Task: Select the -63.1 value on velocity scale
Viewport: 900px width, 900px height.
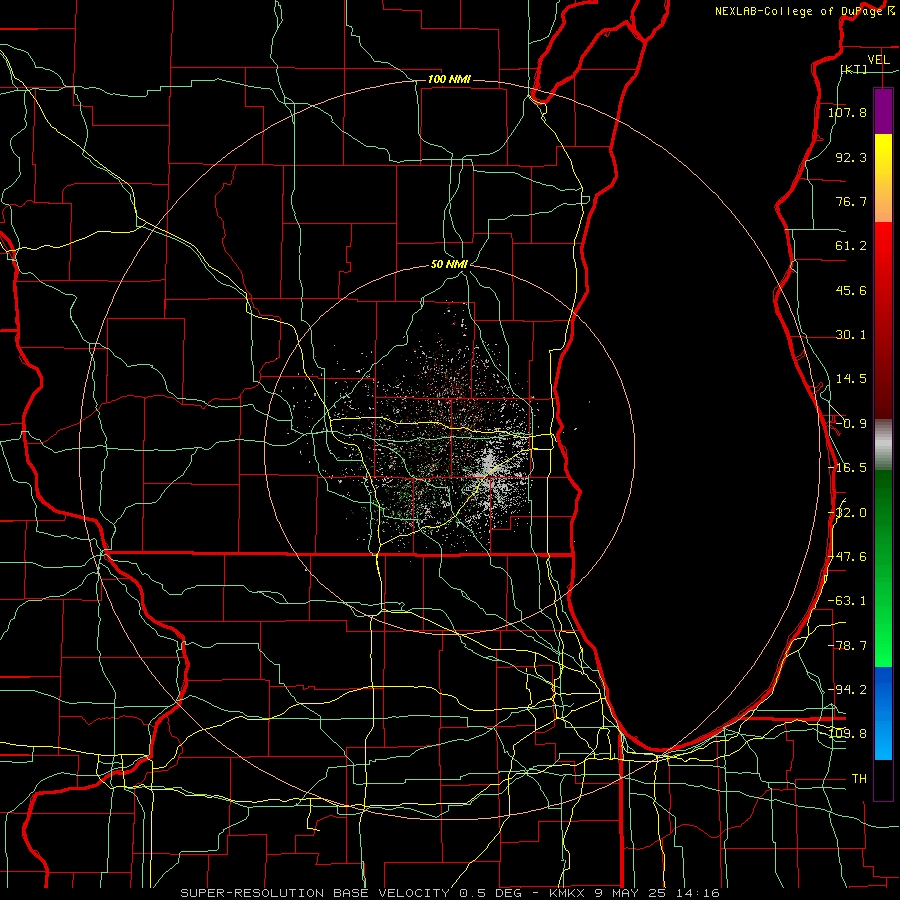Action: [847, 601]
